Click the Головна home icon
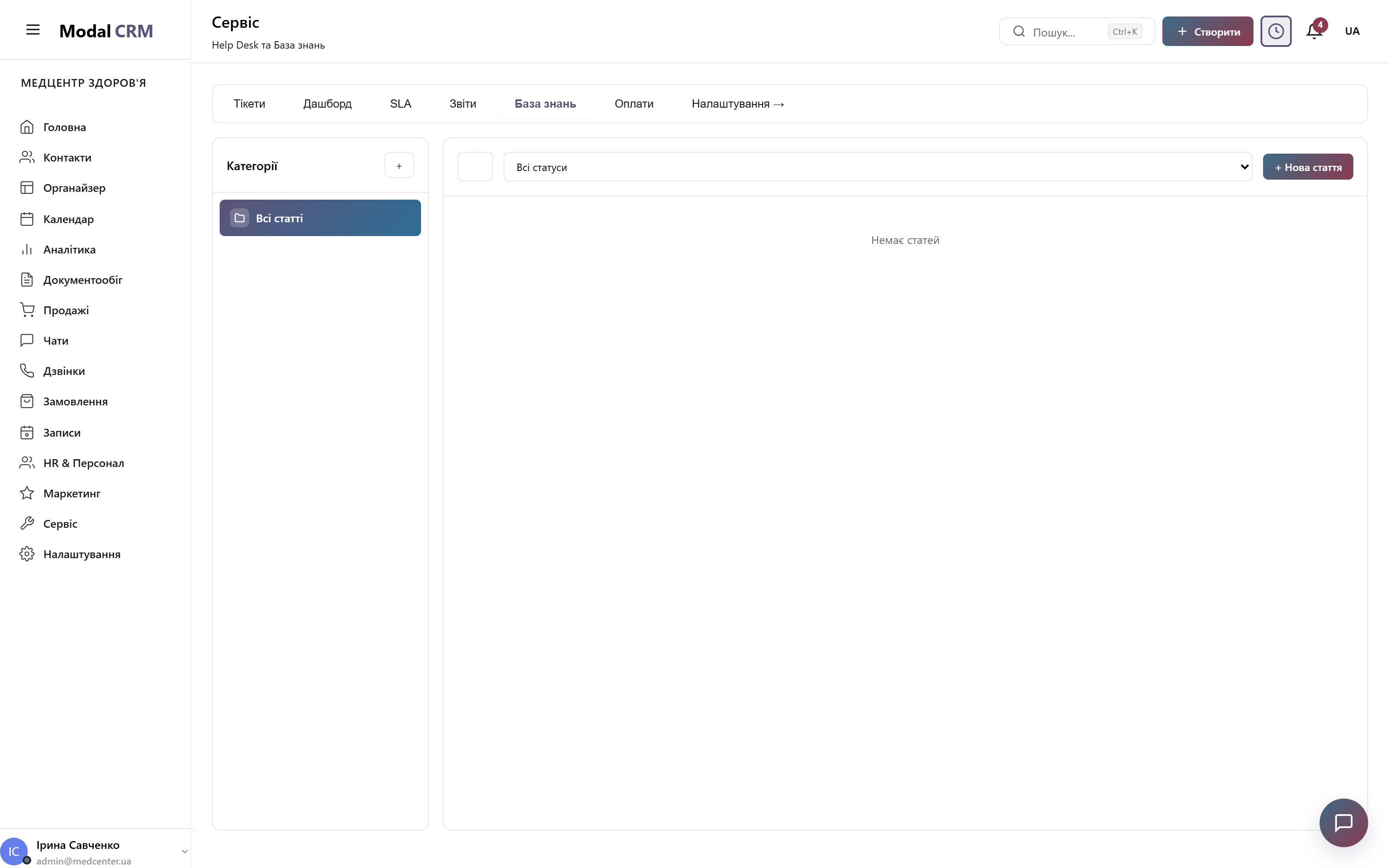The width and height of the screenshot is (1389, 868). (x=27, y=127)
